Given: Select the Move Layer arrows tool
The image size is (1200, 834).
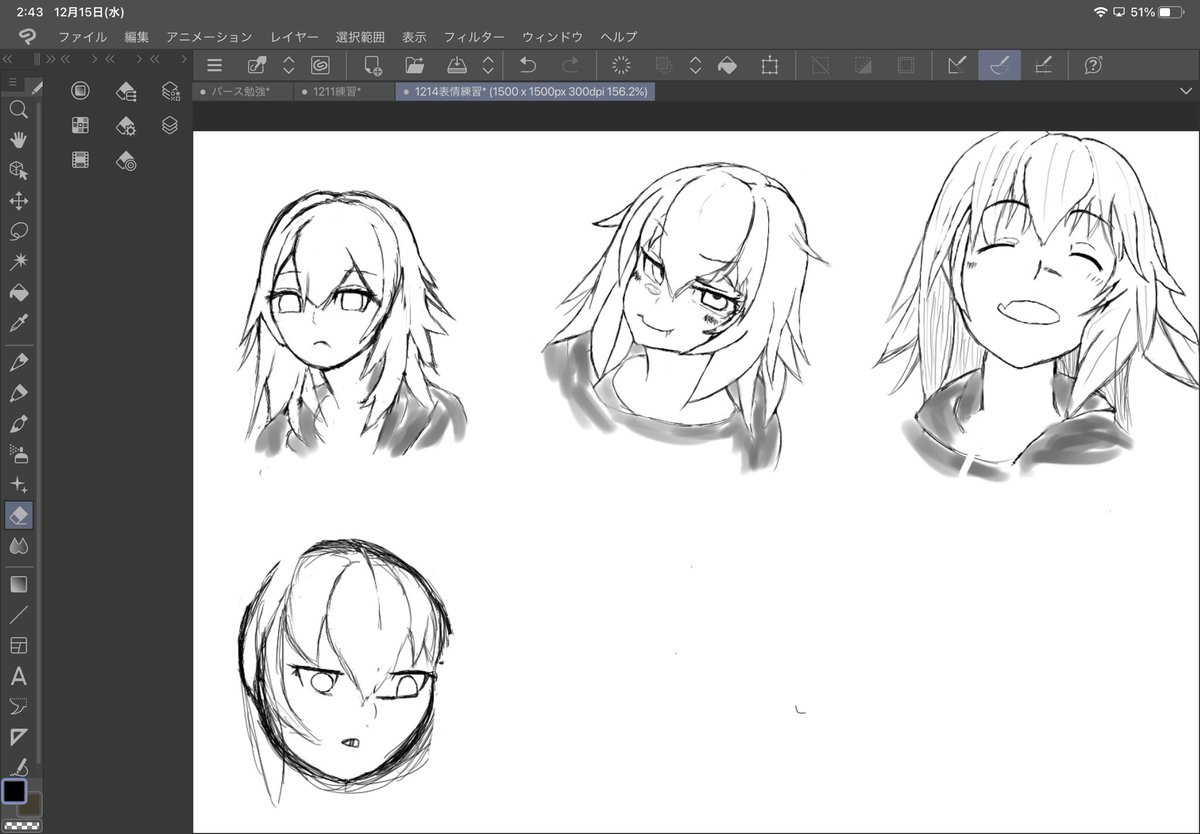Looking at the screenshot, I should click(18, 201).
